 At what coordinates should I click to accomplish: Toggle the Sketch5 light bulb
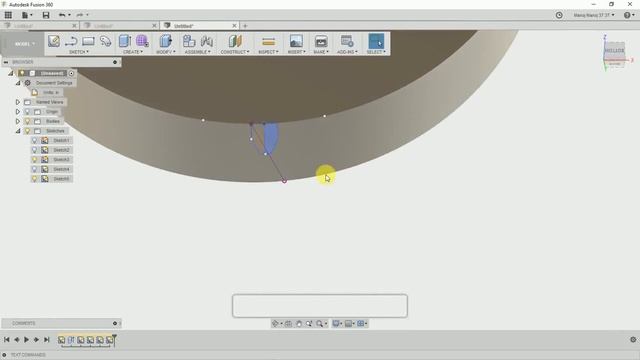pyautogui.click(x=35, y=179)
